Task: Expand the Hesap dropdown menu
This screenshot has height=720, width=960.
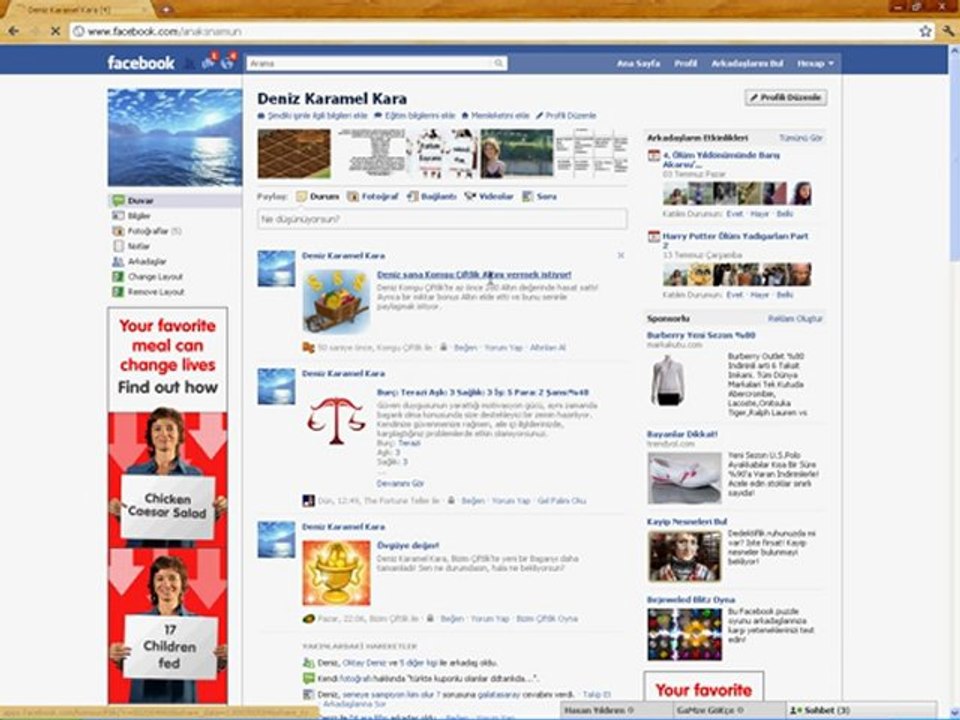Action: pyautogui.click(x=815, y=63)
